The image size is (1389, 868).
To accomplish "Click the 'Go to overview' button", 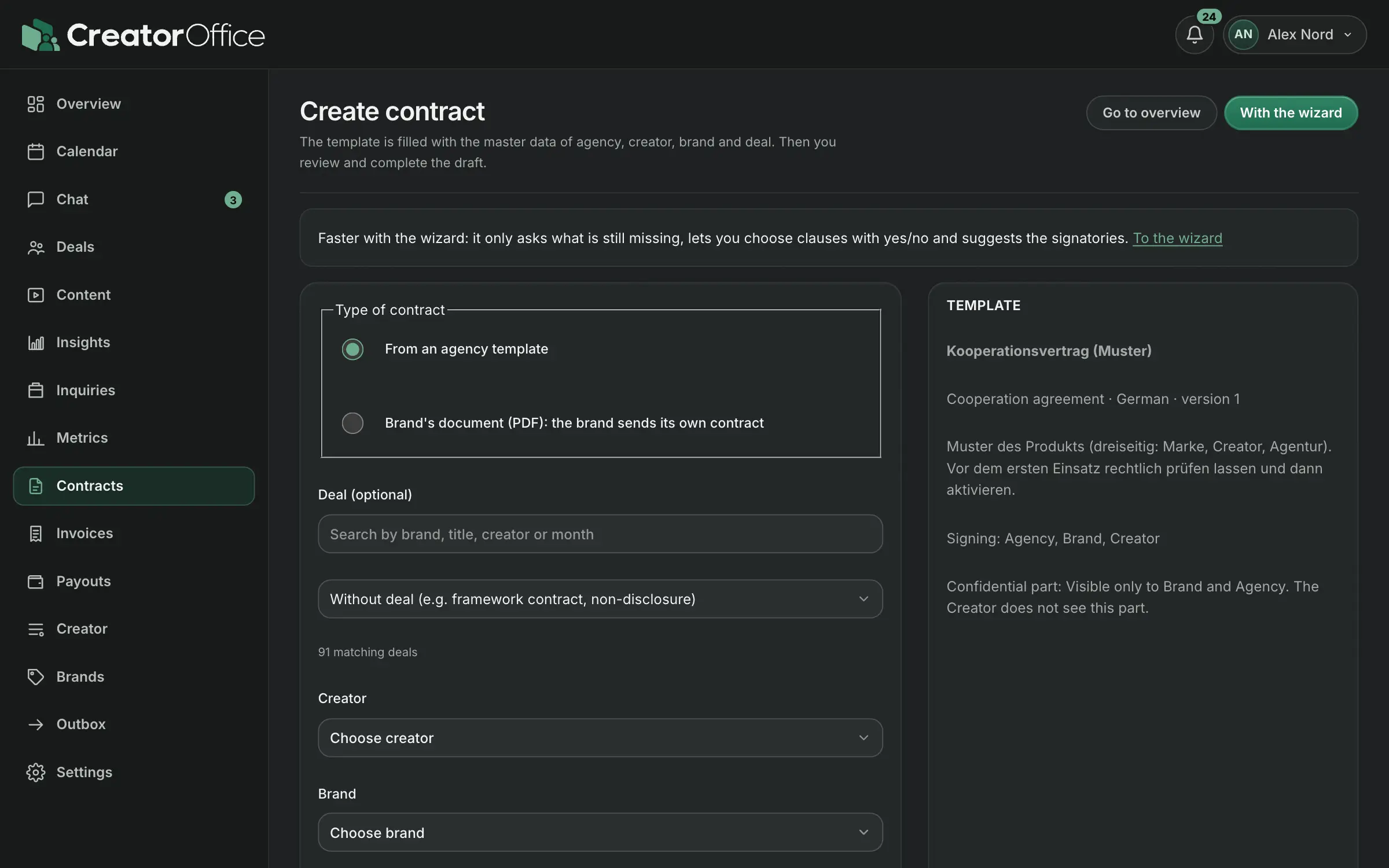I will coord(1151,113).
